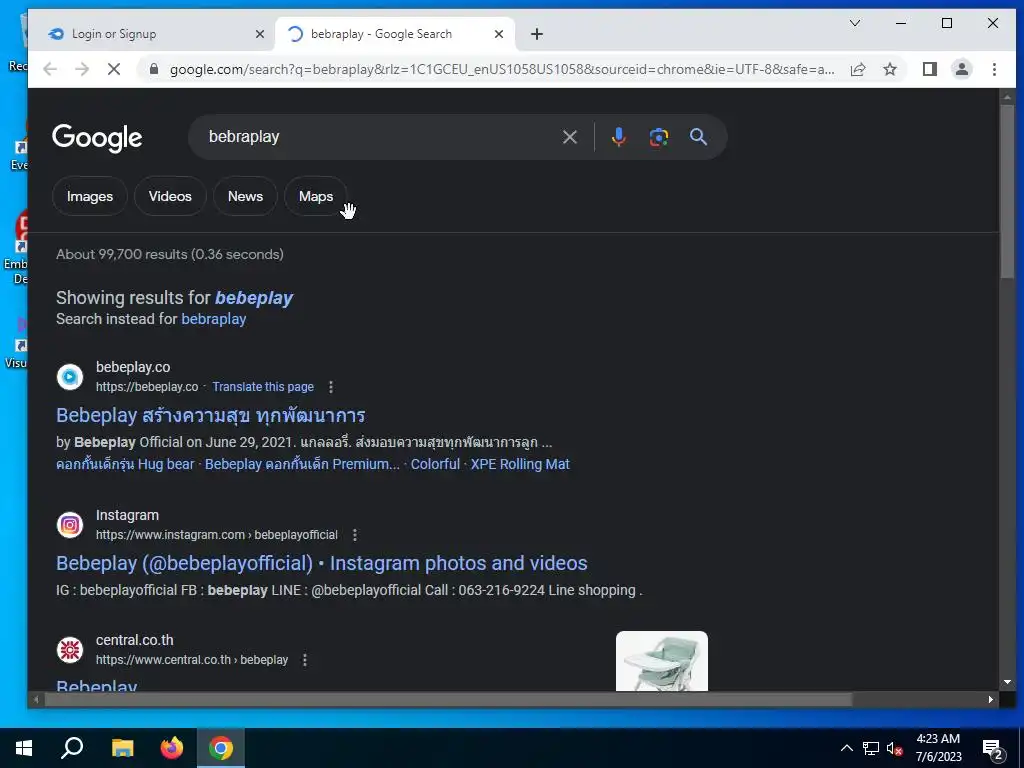Open the XPE Rolling Mat sitelink
This screenshot has width=1024, height=768.
[x=520, y=464]
